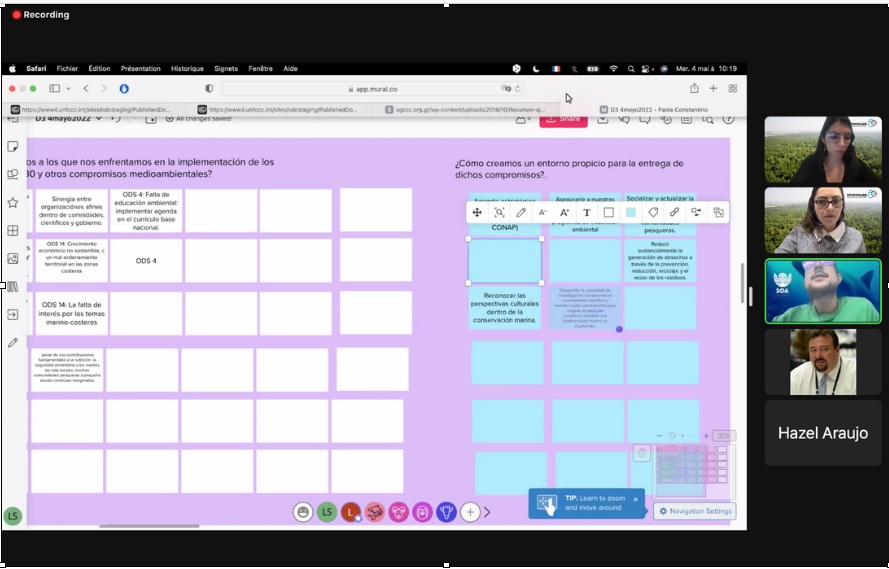Close the Learn to zoom tip
889x569 pixels.
pyautogui.click(x=636, y=499)
